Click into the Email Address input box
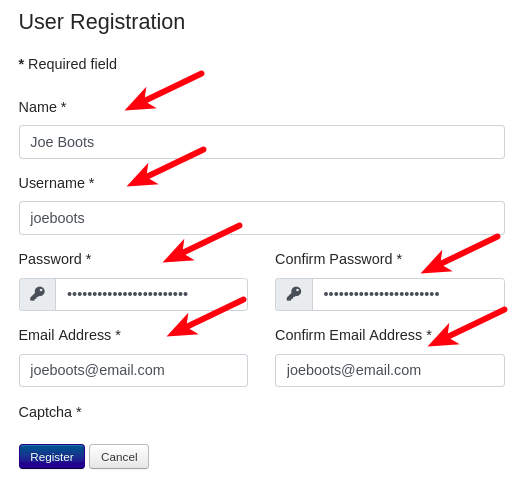This screenshot has width=523, height=482. coord(133,371)
